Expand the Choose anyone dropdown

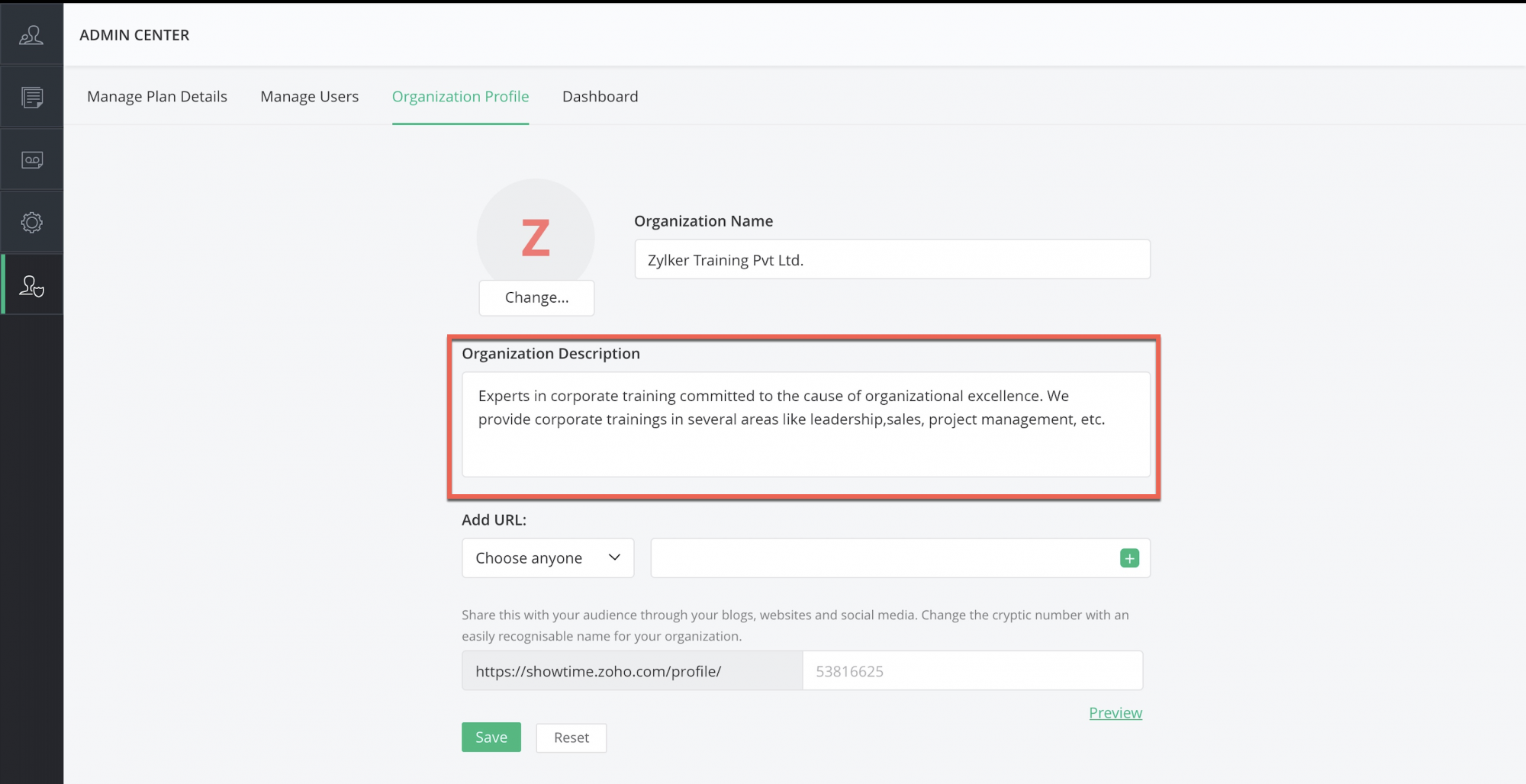click(547, 558)
